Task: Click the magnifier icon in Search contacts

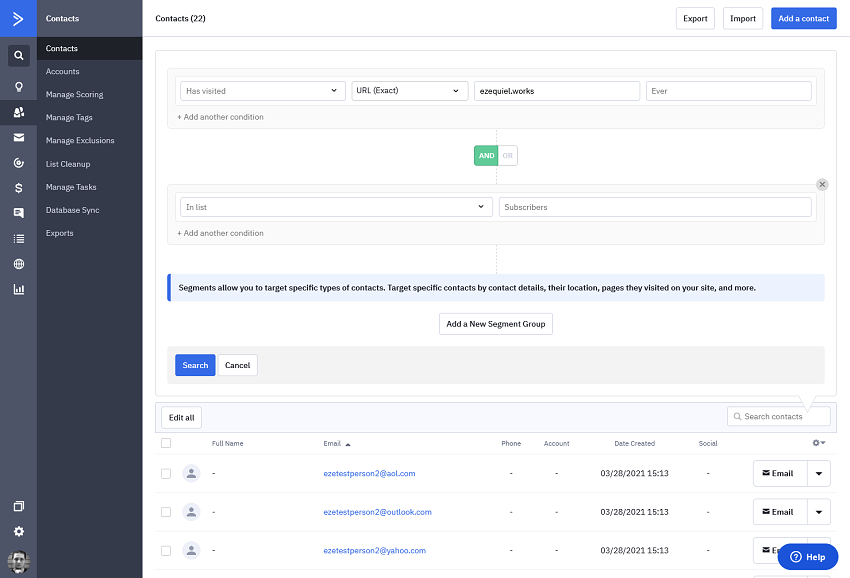Action: click(737, 416)
